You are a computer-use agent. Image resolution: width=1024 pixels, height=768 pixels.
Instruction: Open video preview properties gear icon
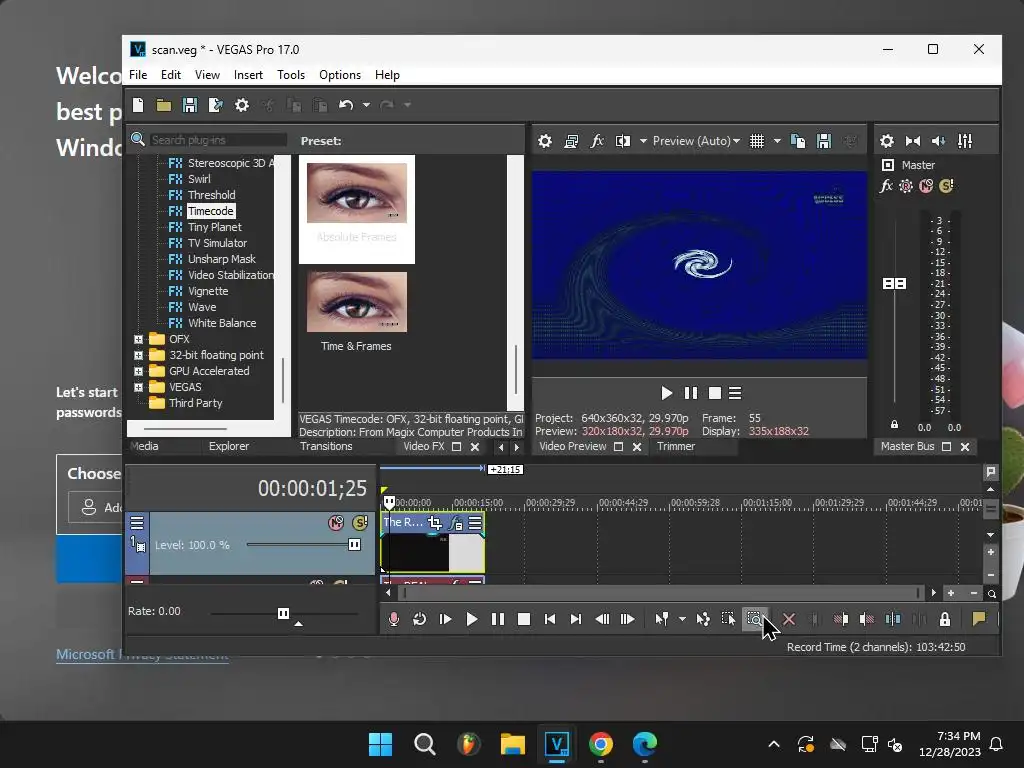[x=545, y=141]
